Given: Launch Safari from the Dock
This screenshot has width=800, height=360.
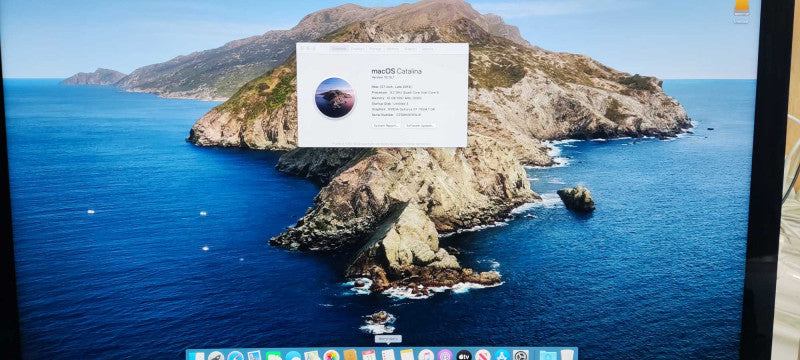Looking at the screenshot, I should point(235,355).
